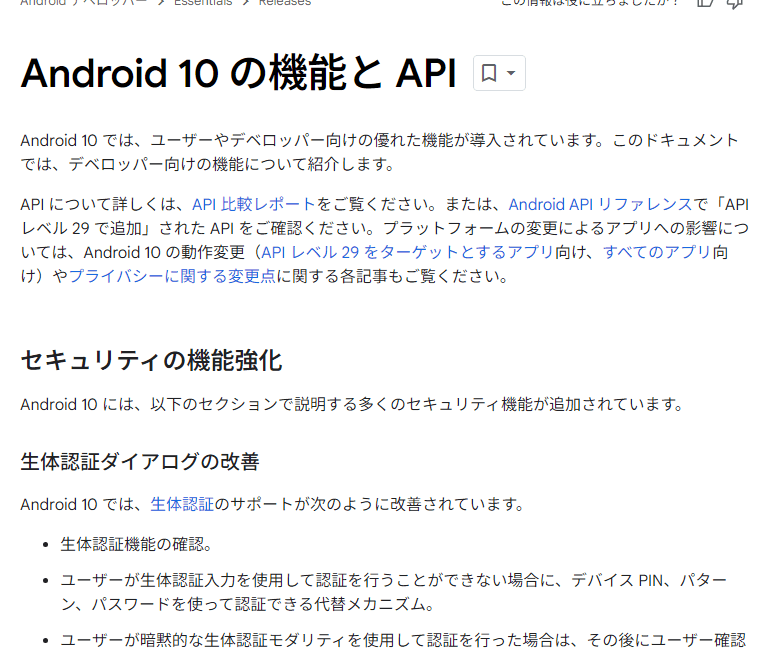Image resolution: width=781 pixels, height=648 pixels.
Task: Click the Essentials breadcrumb
Action: (203, 2)
